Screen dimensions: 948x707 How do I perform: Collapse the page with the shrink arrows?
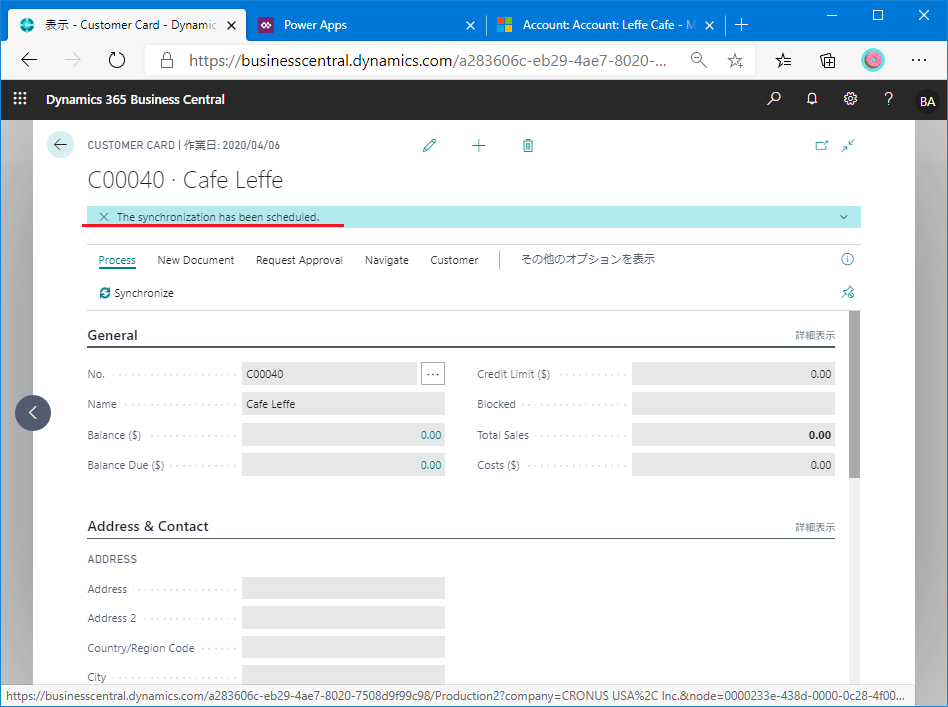[x=848, y=145]
